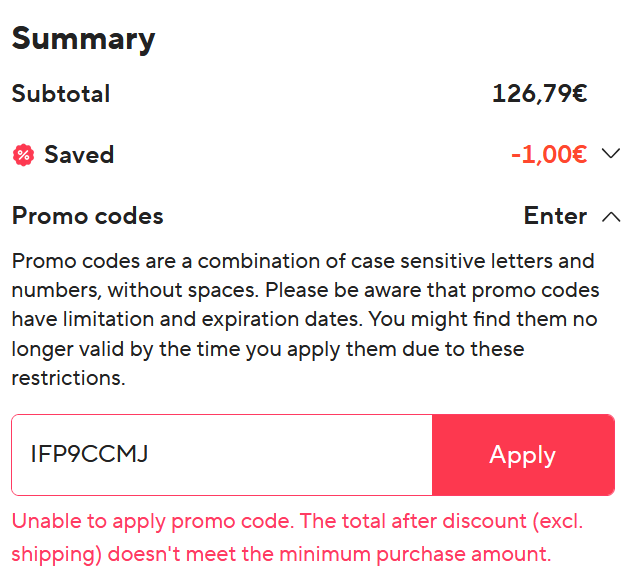This screenshot has width=636, height=573.
Task: Click the Summary heading
Action: tap(84, 39)
